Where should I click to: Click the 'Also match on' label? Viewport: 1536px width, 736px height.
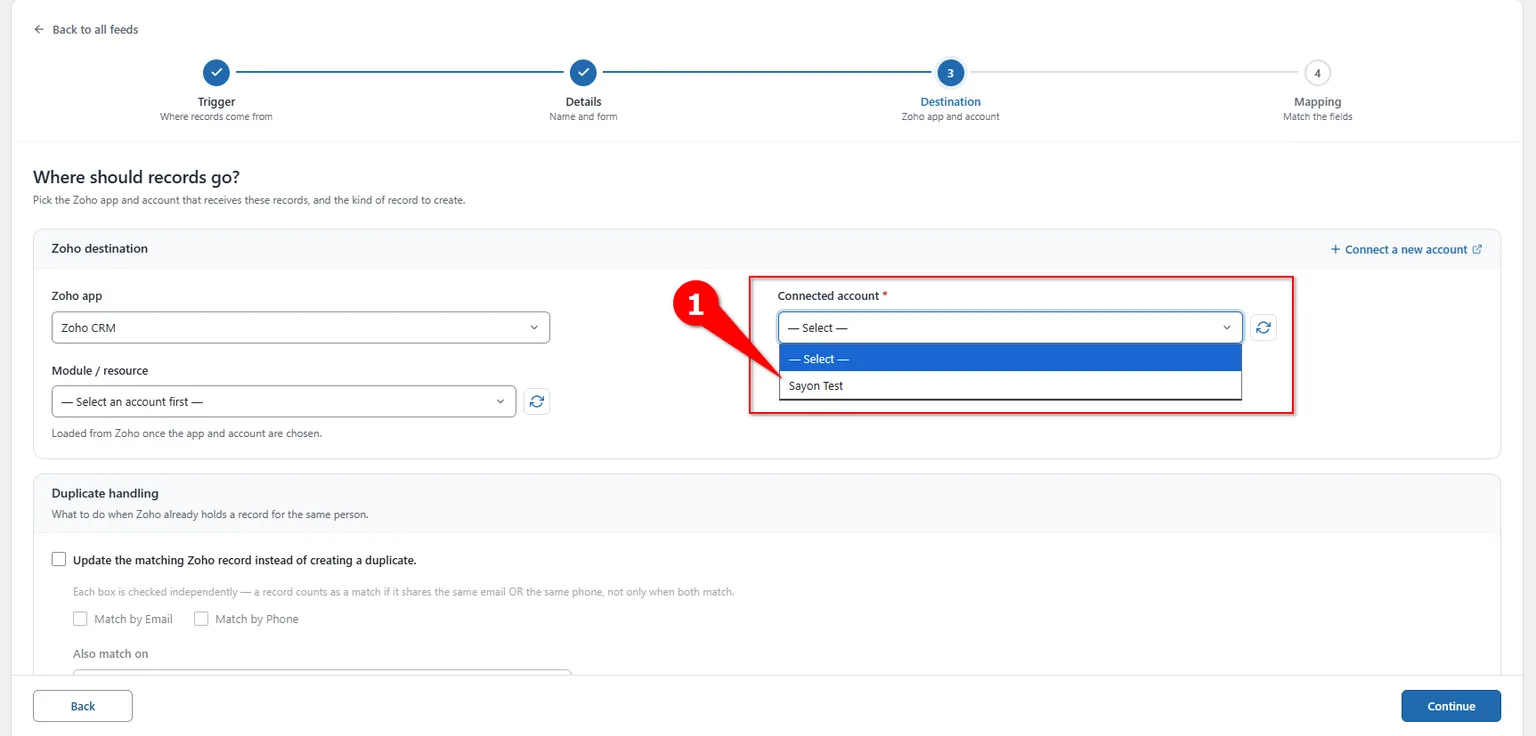coord(111,654)
